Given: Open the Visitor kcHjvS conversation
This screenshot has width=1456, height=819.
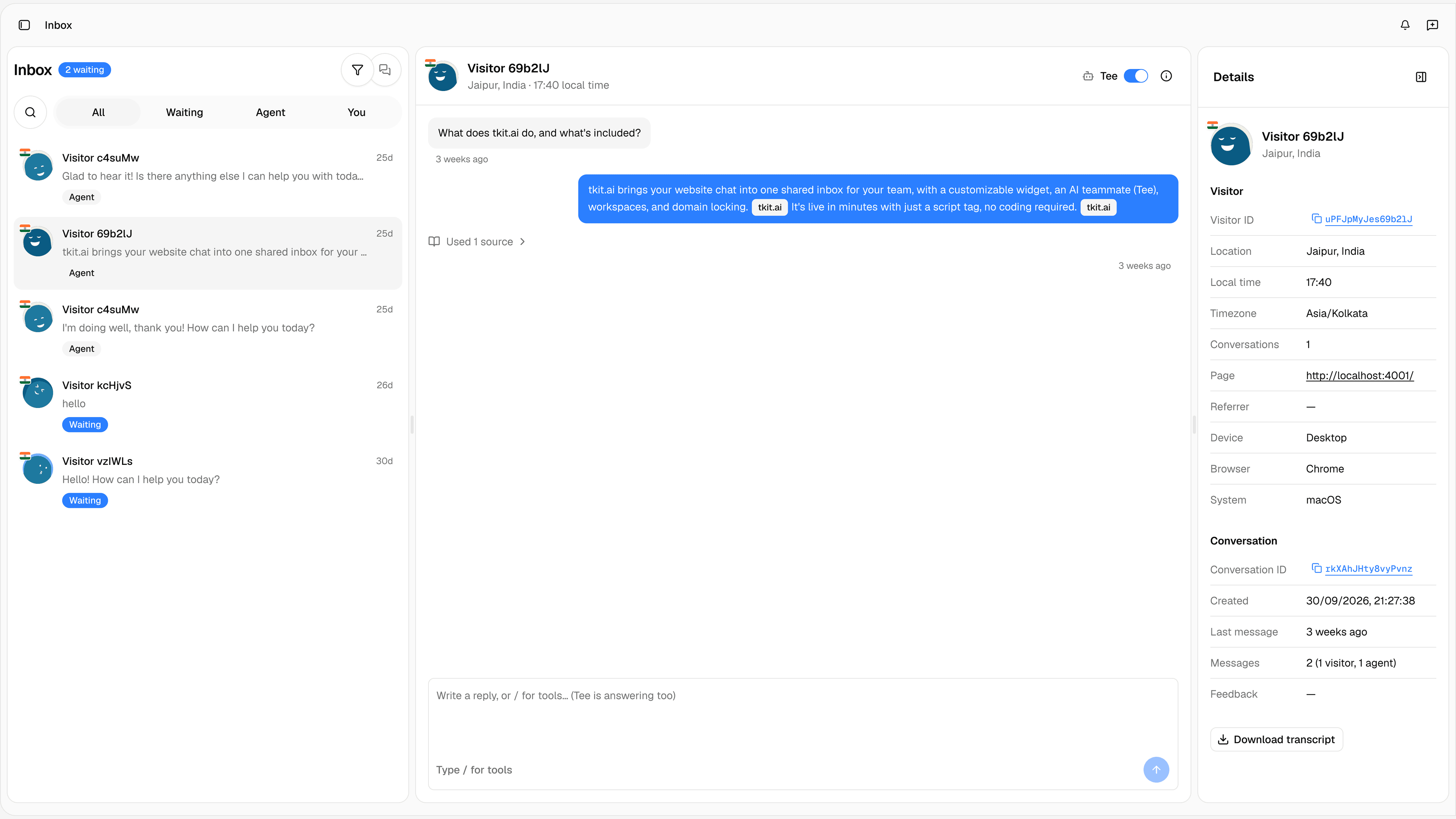Looking at the screenshot, I should (207, 404).
